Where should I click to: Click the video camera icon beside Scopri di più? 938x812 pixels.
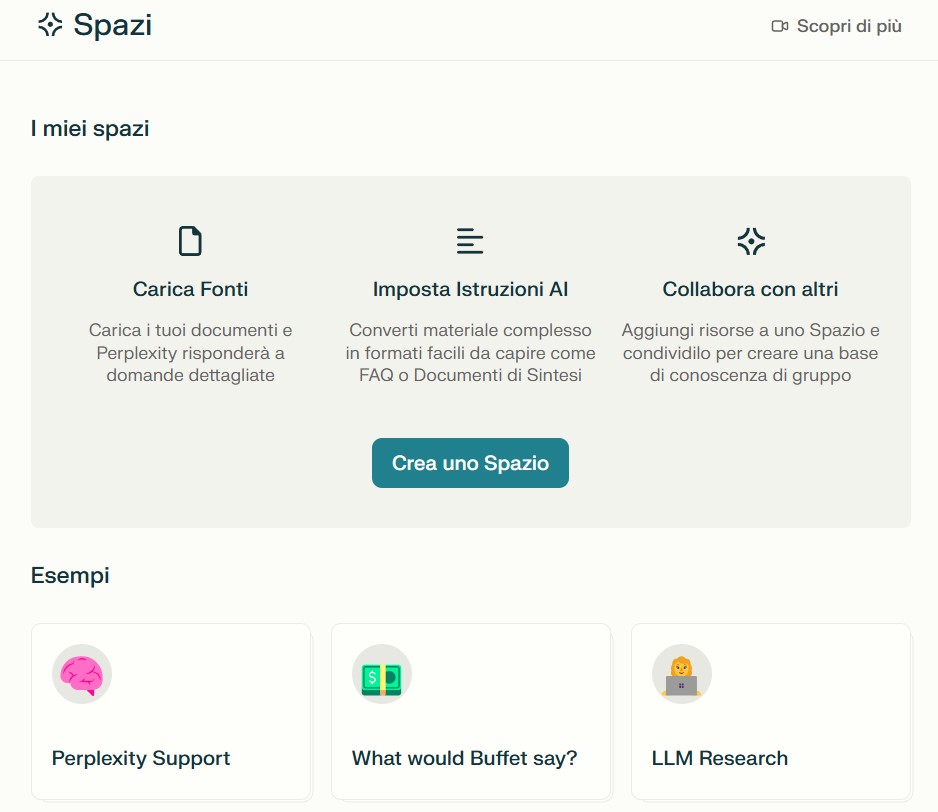tap(779, 27)
